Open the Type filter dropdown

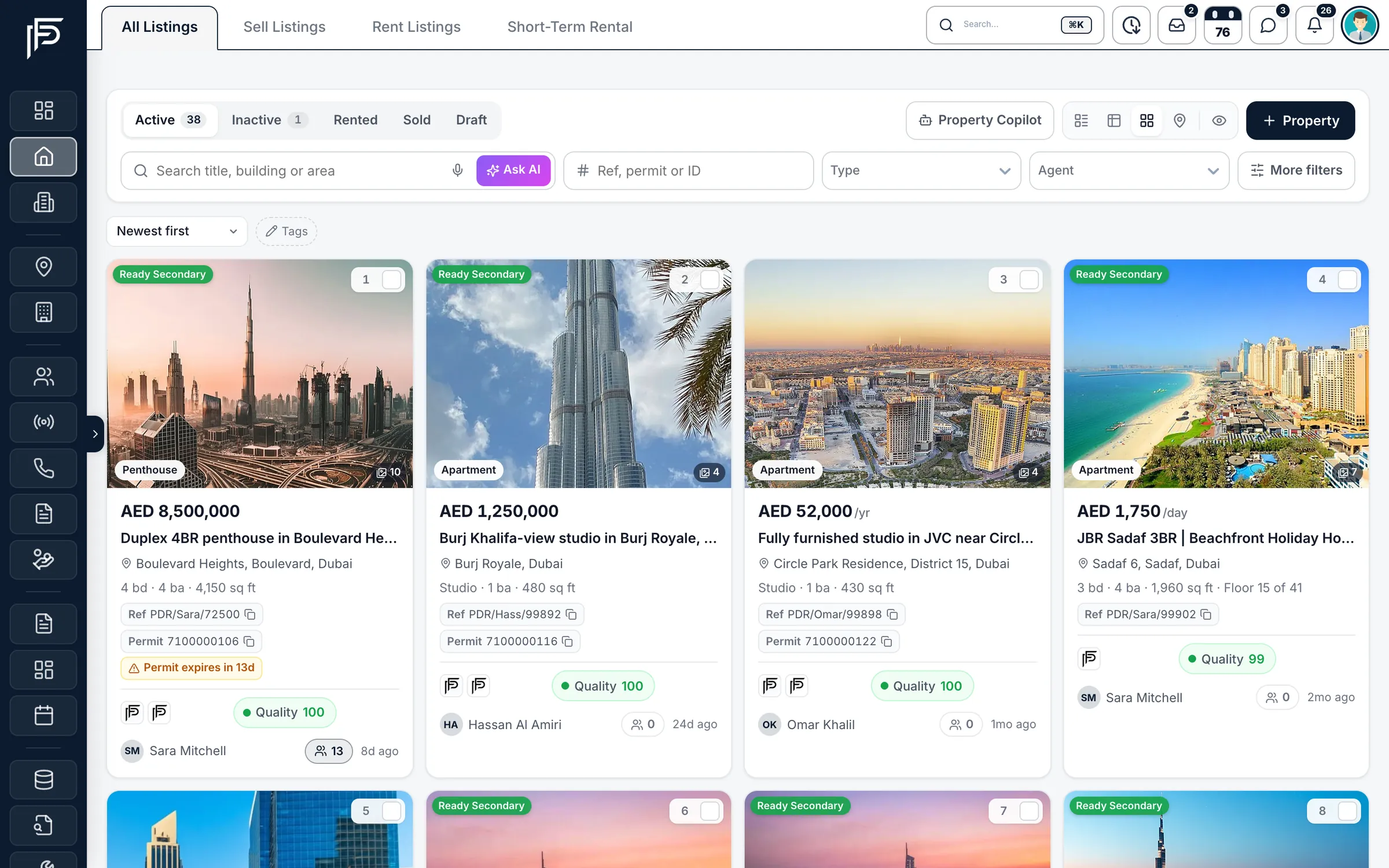pyautogui.click(x=921, y=170)
